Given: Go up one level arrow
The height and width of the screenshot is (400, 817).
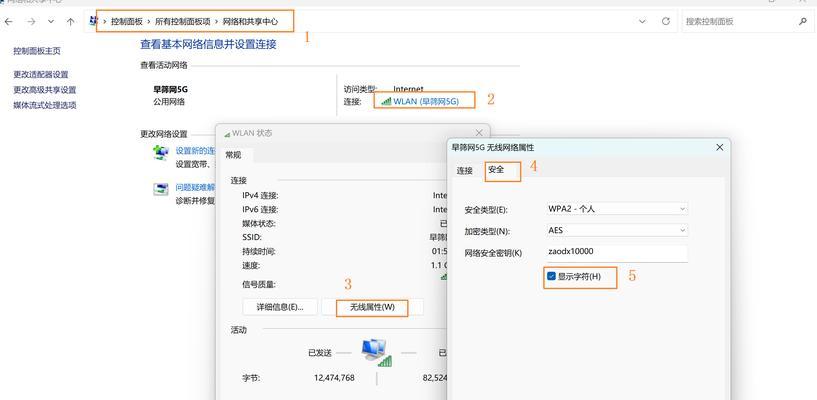Looking at the screenshot, I should (70, 22).
